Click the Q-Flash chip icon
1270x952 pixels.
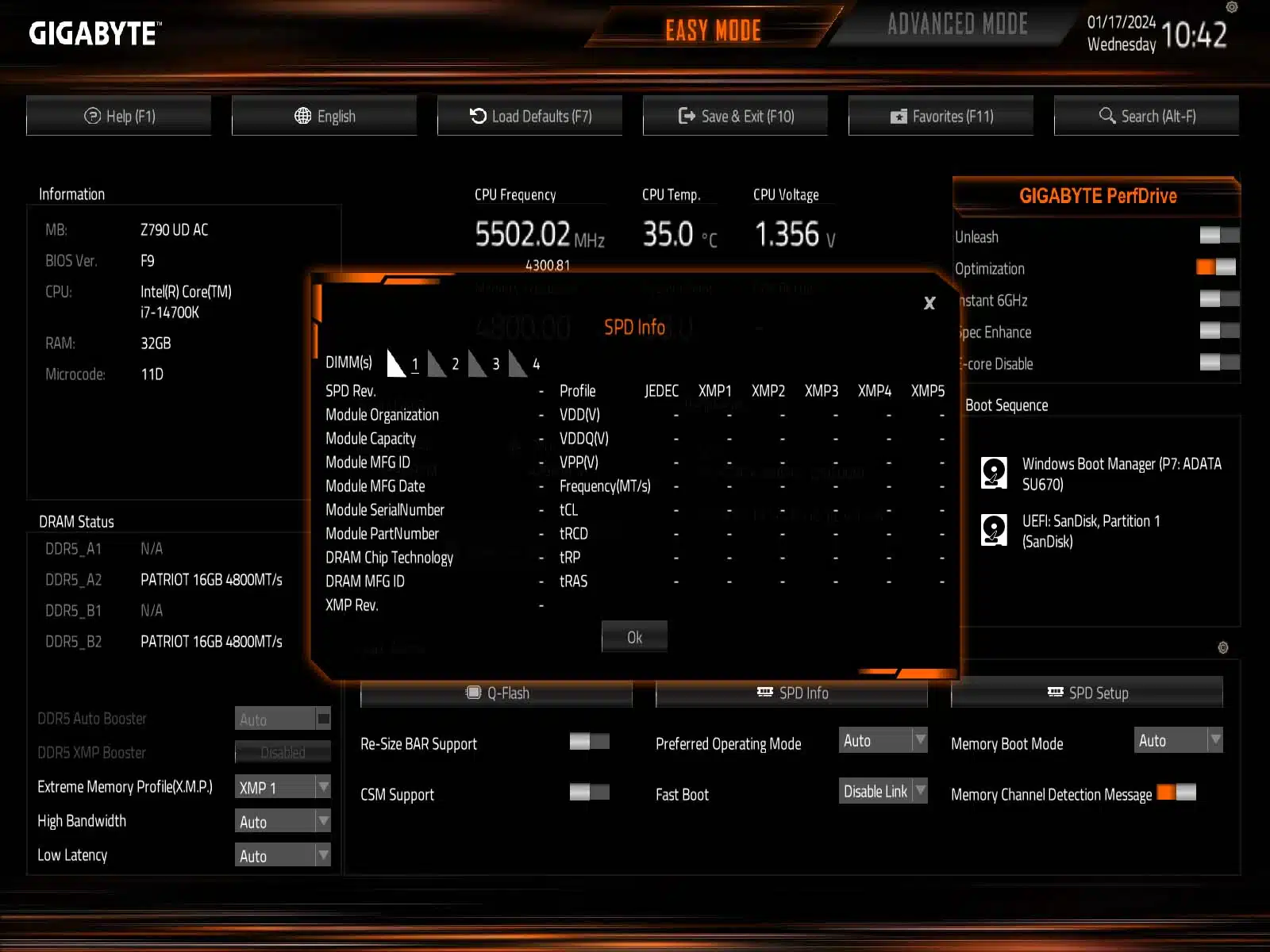(x=474, y=693)
